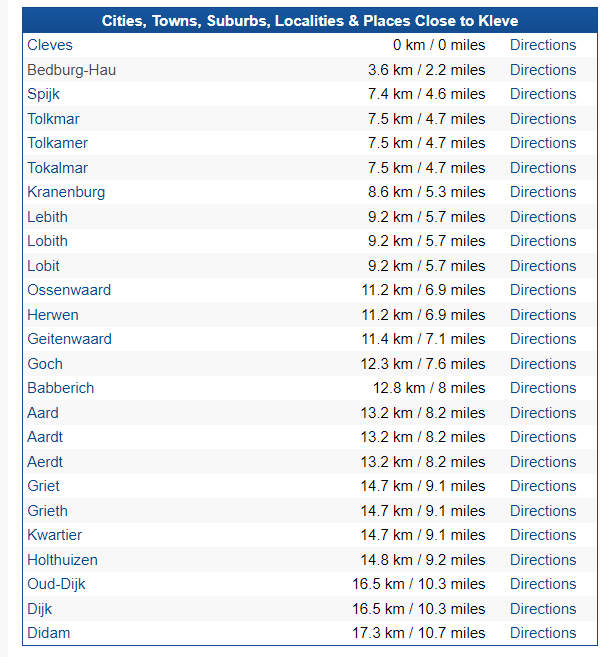This screenshot has height=657, width=603.
Task: Get Directions to Holthuizen
Action: pyautogui.click(x=542, y=560)
